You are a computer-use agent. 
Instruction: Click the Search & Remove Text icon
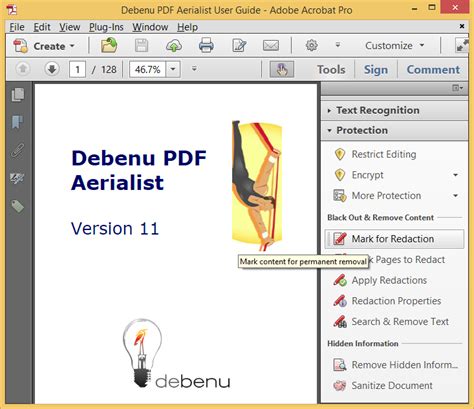coord(340,322)
